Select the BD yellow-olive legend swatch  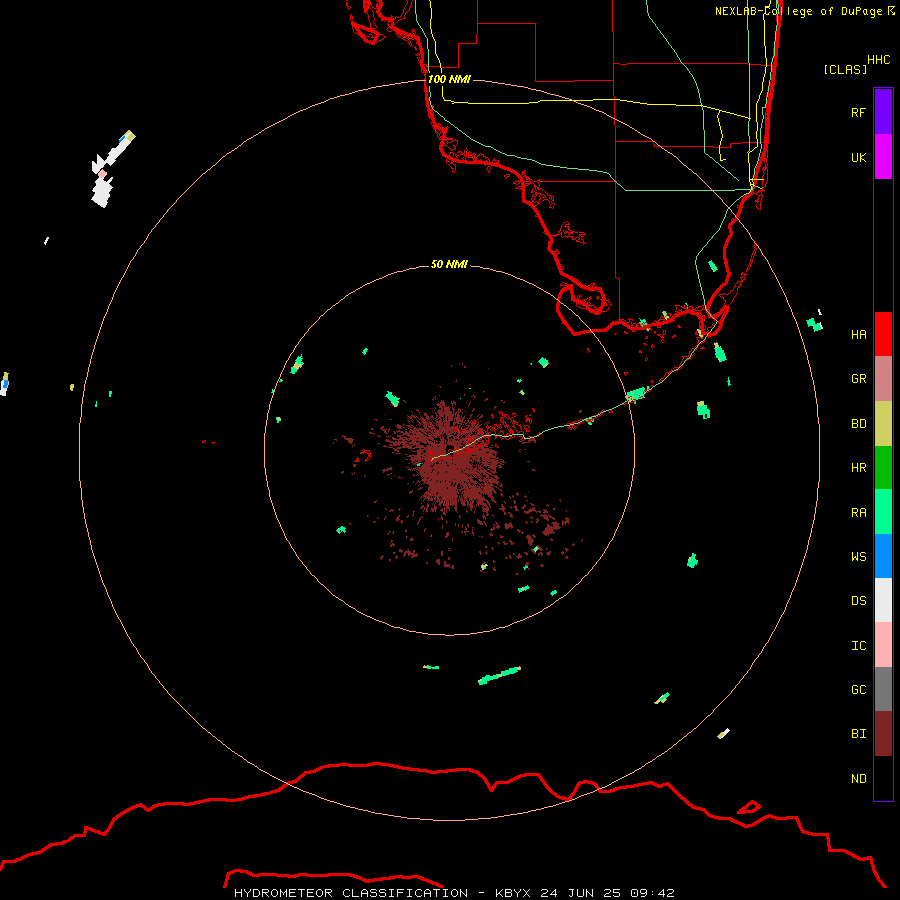point(883,424)
